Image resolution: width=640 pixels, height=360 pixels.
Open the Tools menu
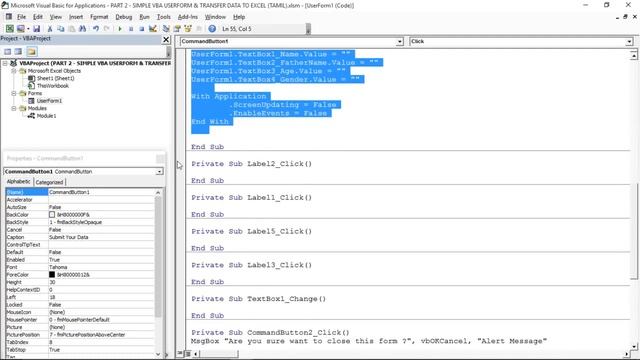coord(163,17)
